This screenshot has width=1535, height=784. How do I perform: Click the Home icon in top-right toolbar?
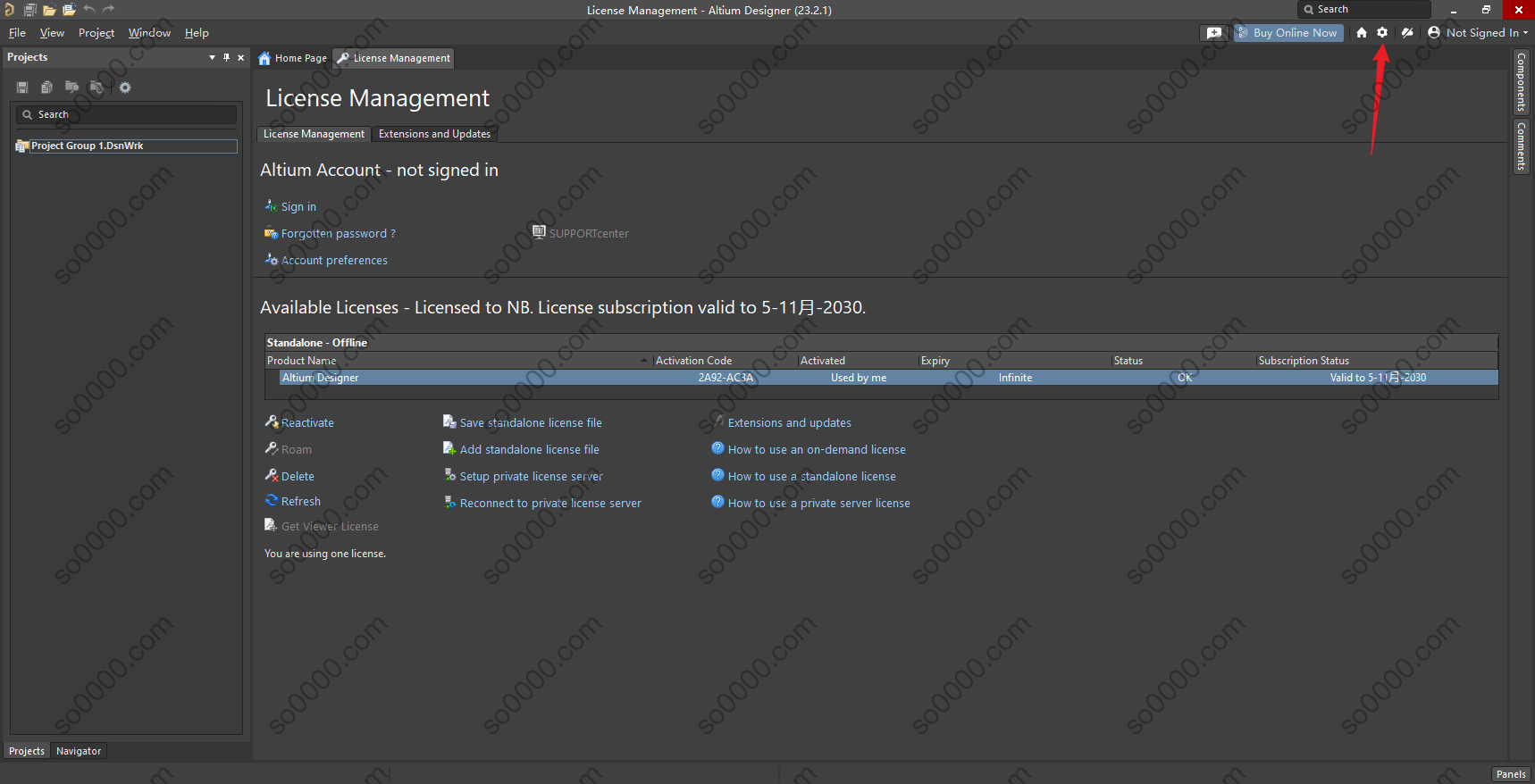click(1361, 33)
